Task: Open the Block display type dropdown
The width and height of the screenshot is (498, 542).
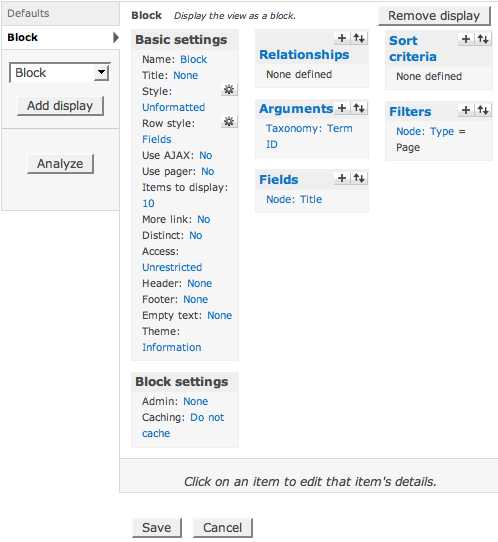Action: point(59,73)
